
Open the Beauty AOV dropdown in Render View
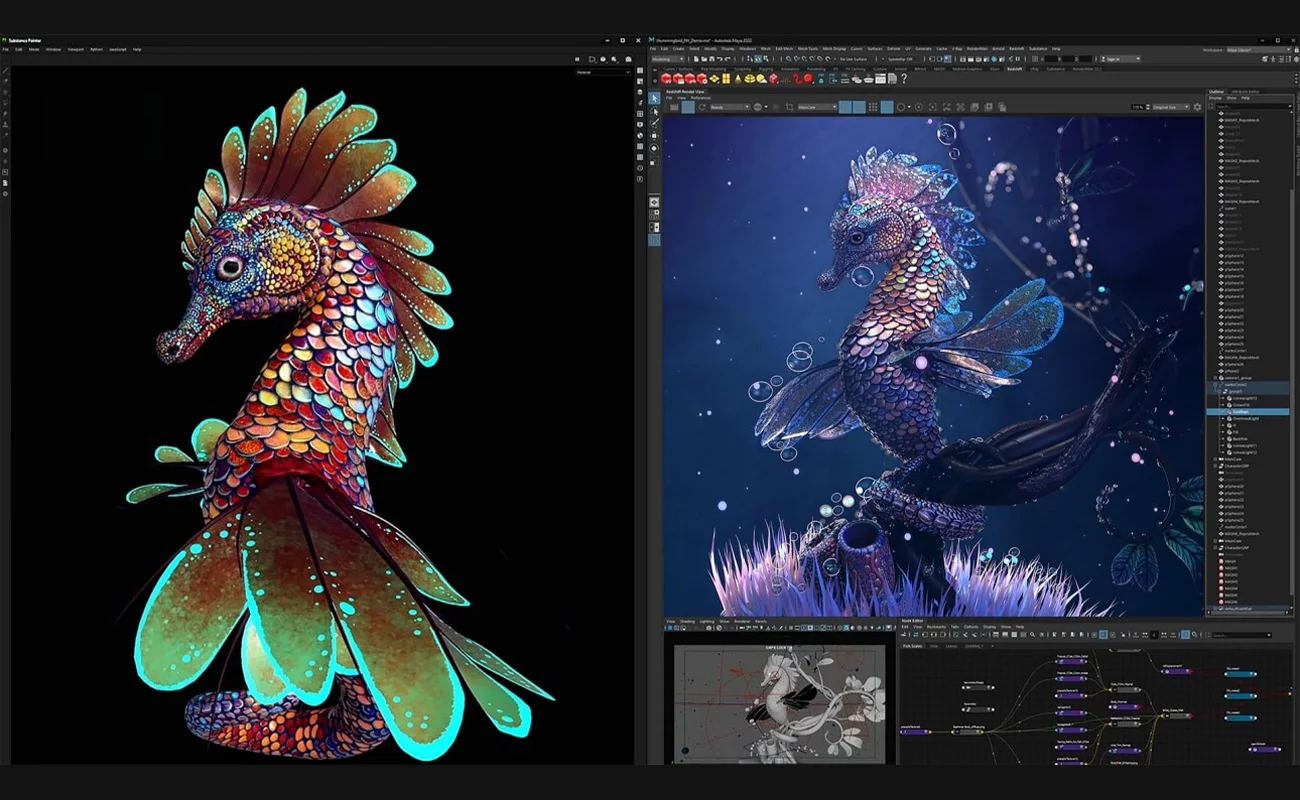click(x=729, y=107)
